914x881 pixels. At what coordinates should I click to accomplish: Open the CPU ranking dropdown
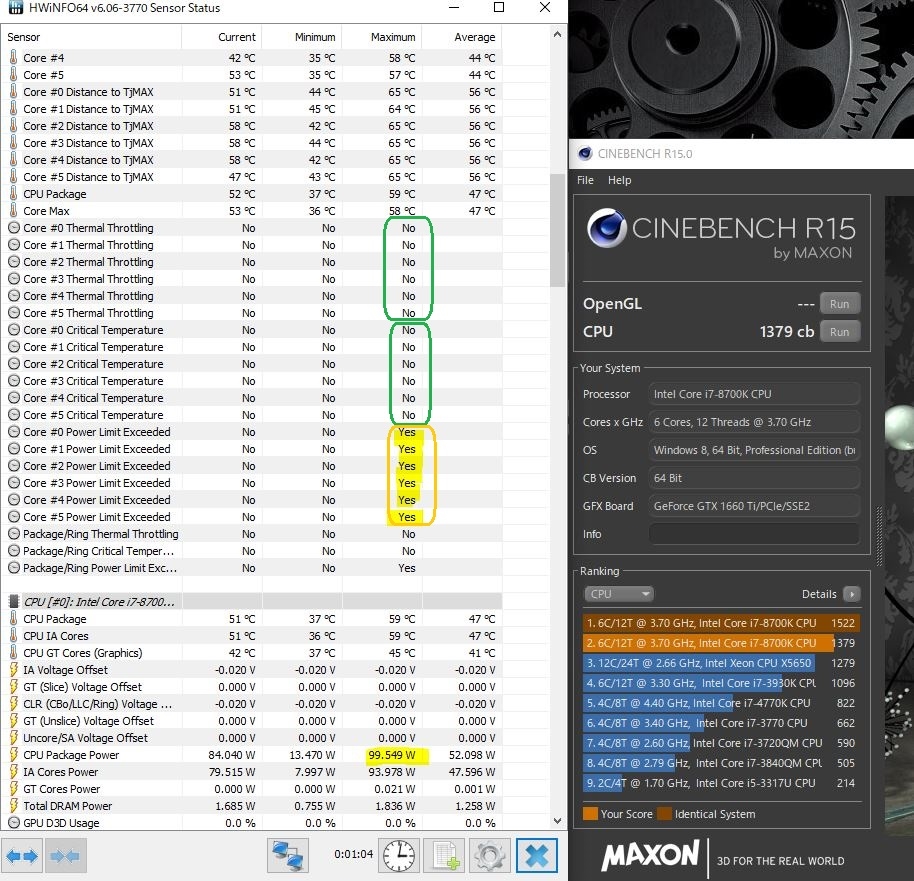pyautogui.click(x=619, y=594)
